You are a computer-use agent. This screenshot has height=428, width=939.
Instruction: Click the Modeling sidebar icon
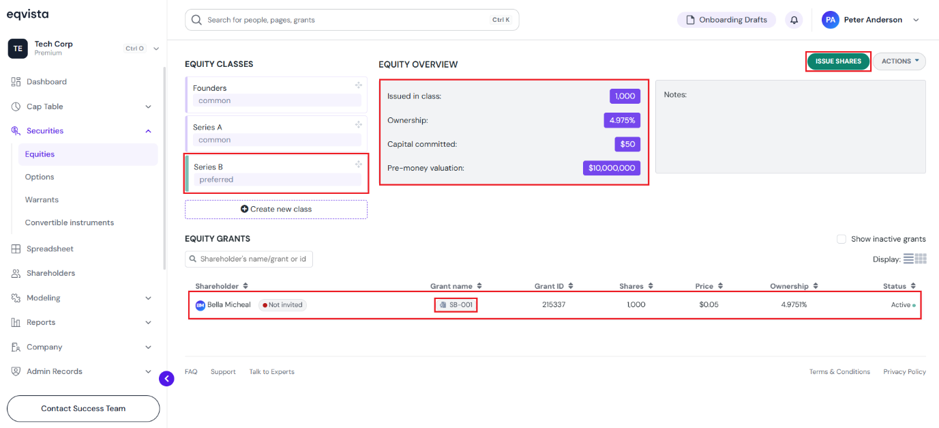pos(16,298)
